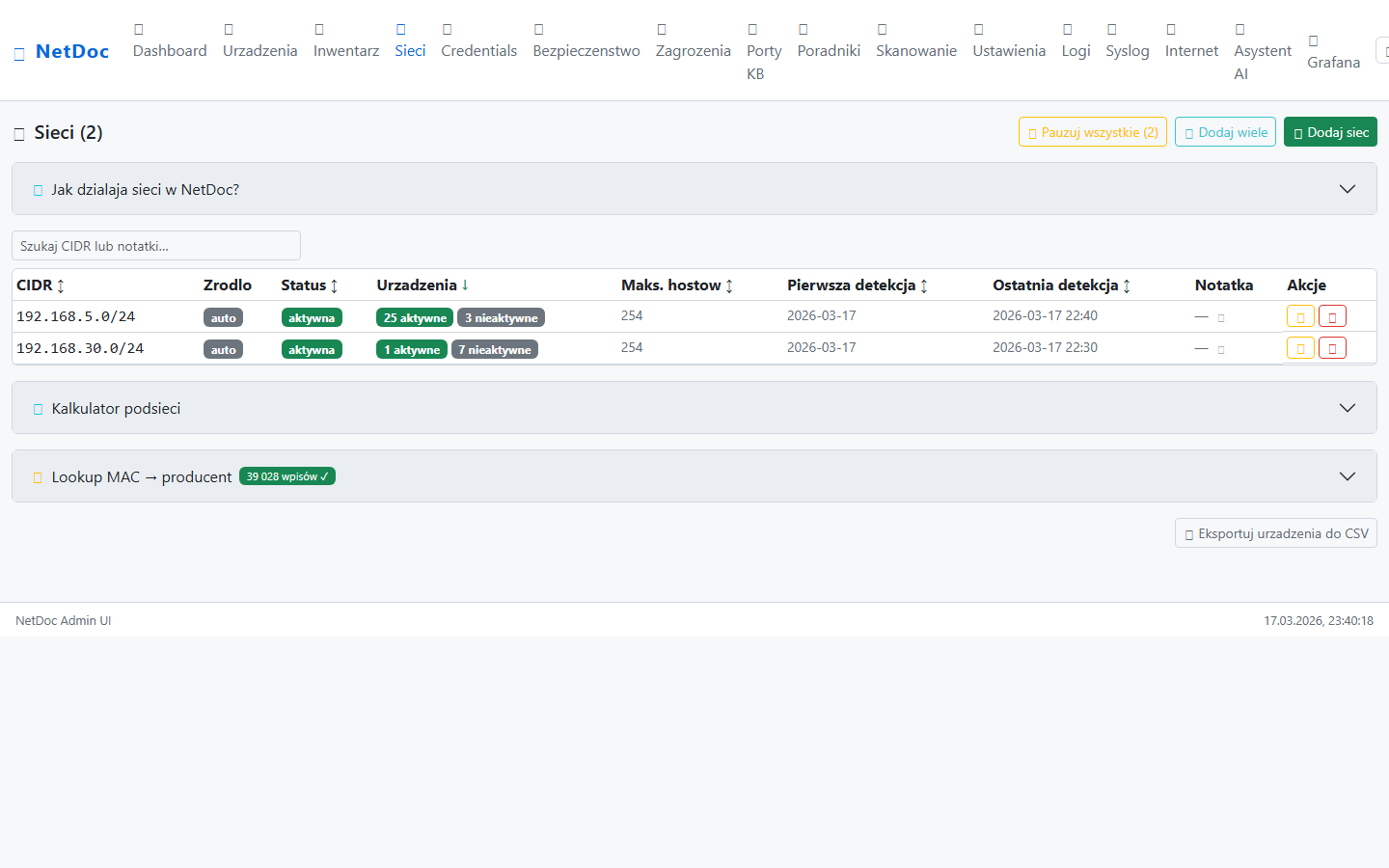Sort by Ostatnia detekcja column

1060,285
